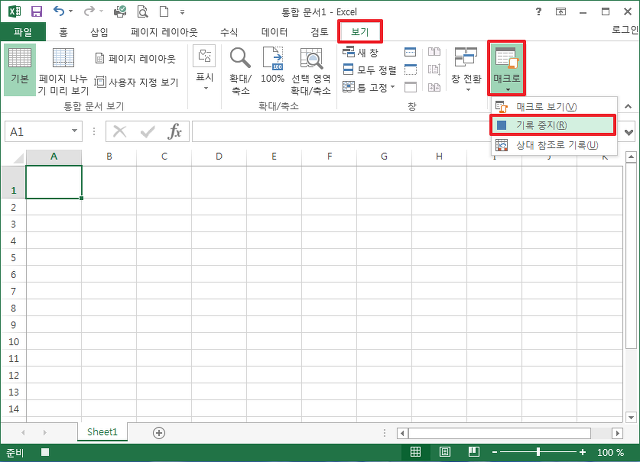Reset zoom with the 100% ribbon button
The width and height of the screenshot is (640, 462).
click(273, 65)
